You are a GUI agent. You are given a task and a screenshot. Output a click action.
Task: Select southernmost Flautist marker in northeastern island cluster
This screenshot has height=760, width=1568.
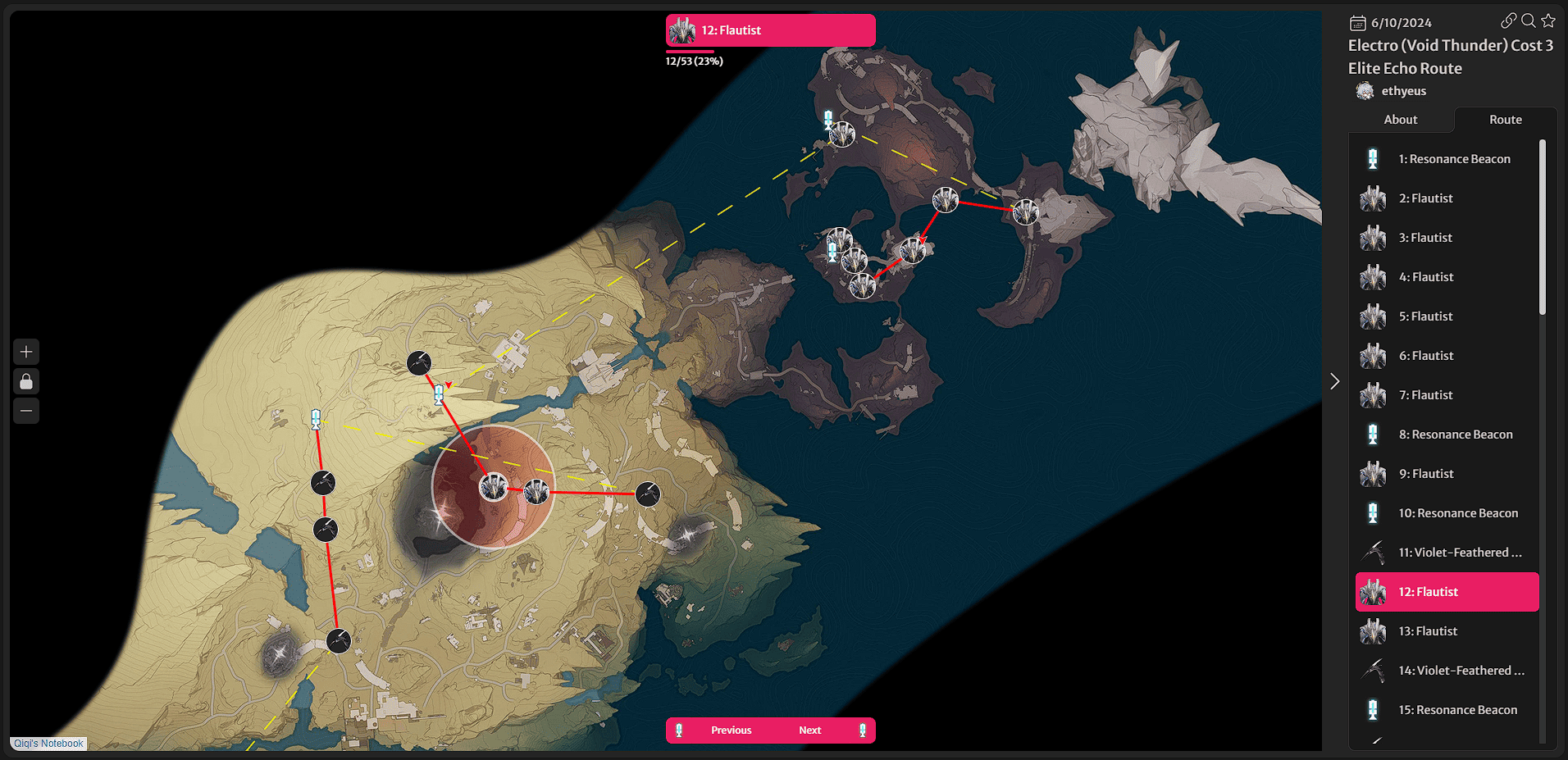point(863,286)
